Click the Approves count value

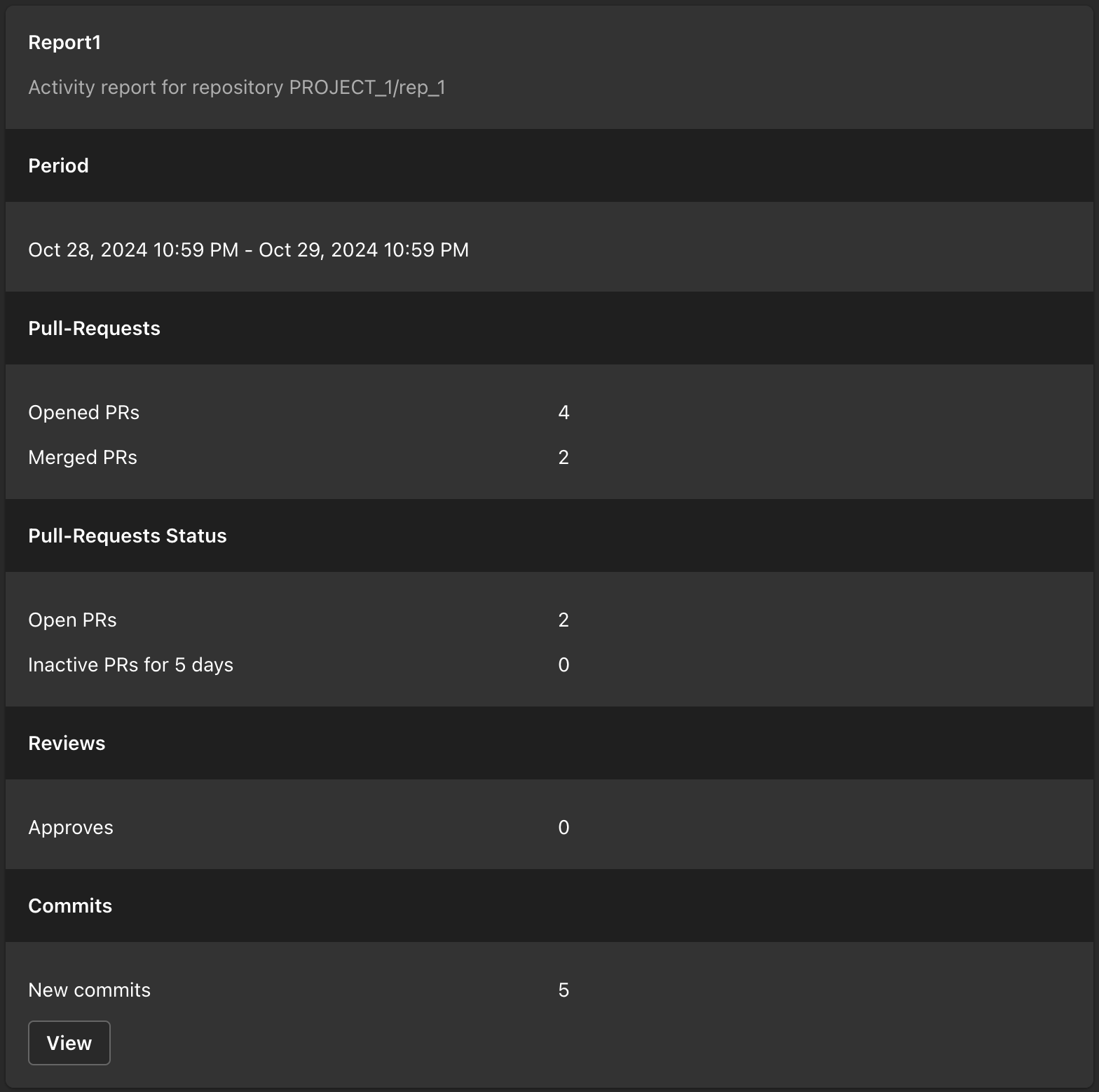pos(564,828)
